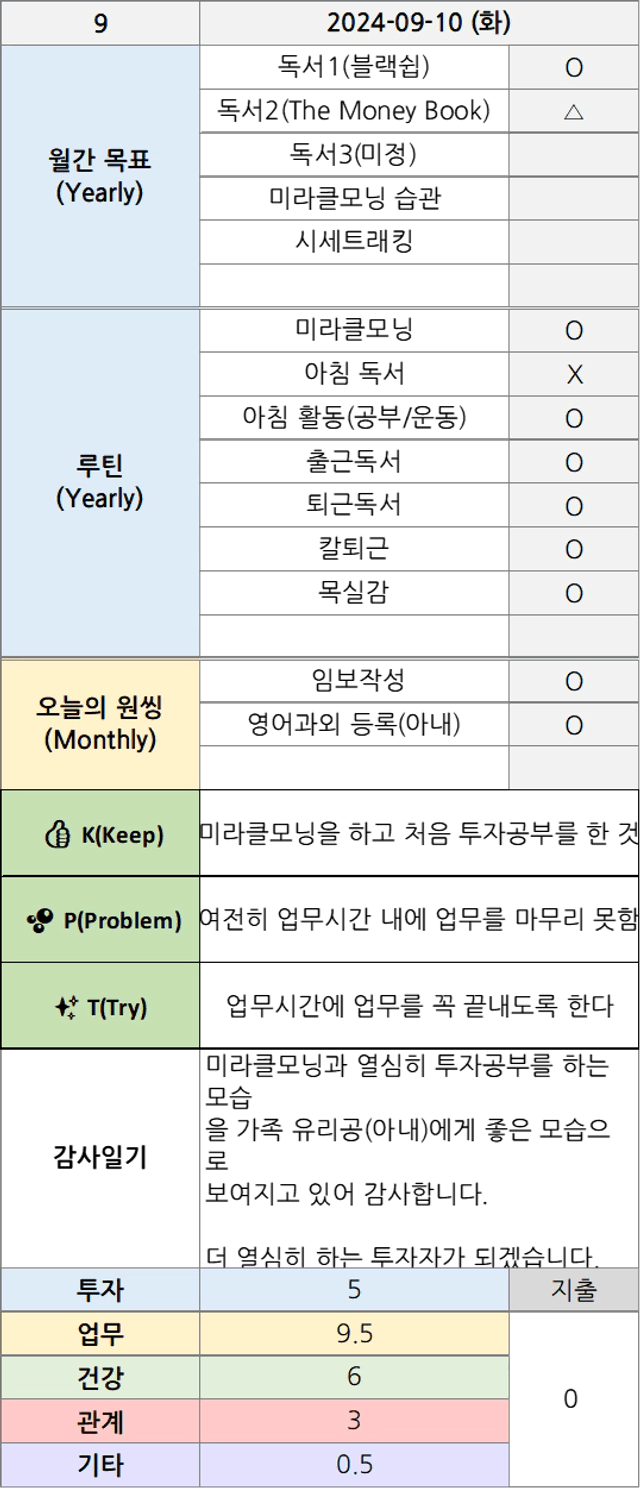Image resolution: width=640 pixels, height=1488 pixels.
Task: Edit the 업무 hours value 9.5
Action: coord(354,1333)
